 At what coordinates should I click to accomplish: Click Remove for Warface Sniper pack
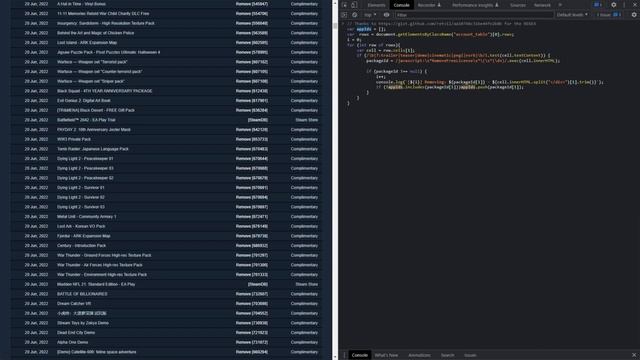(x=252, y=81)
